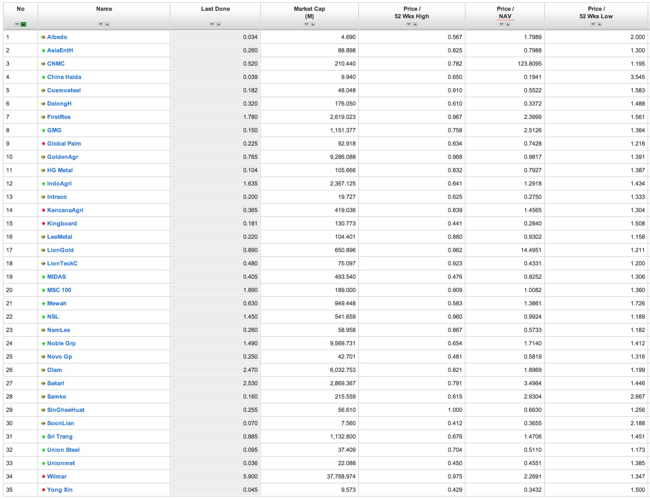Click CNMC's Price/NAV value 123.8095
Image resolution: width=650 pixels, height=499 pixels.
click(x=529, y=63)
